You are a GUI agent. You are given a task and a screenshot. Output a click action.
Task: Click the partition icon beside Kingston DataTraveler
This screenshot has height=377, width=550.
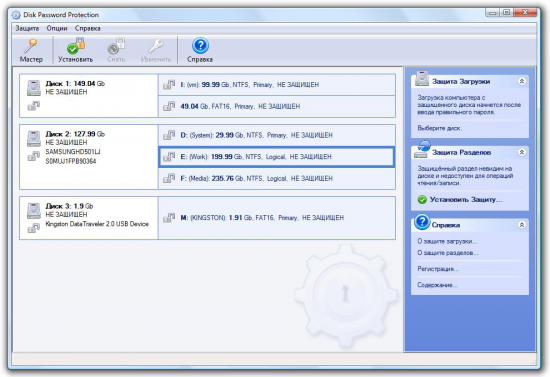[x=34, y=228]
